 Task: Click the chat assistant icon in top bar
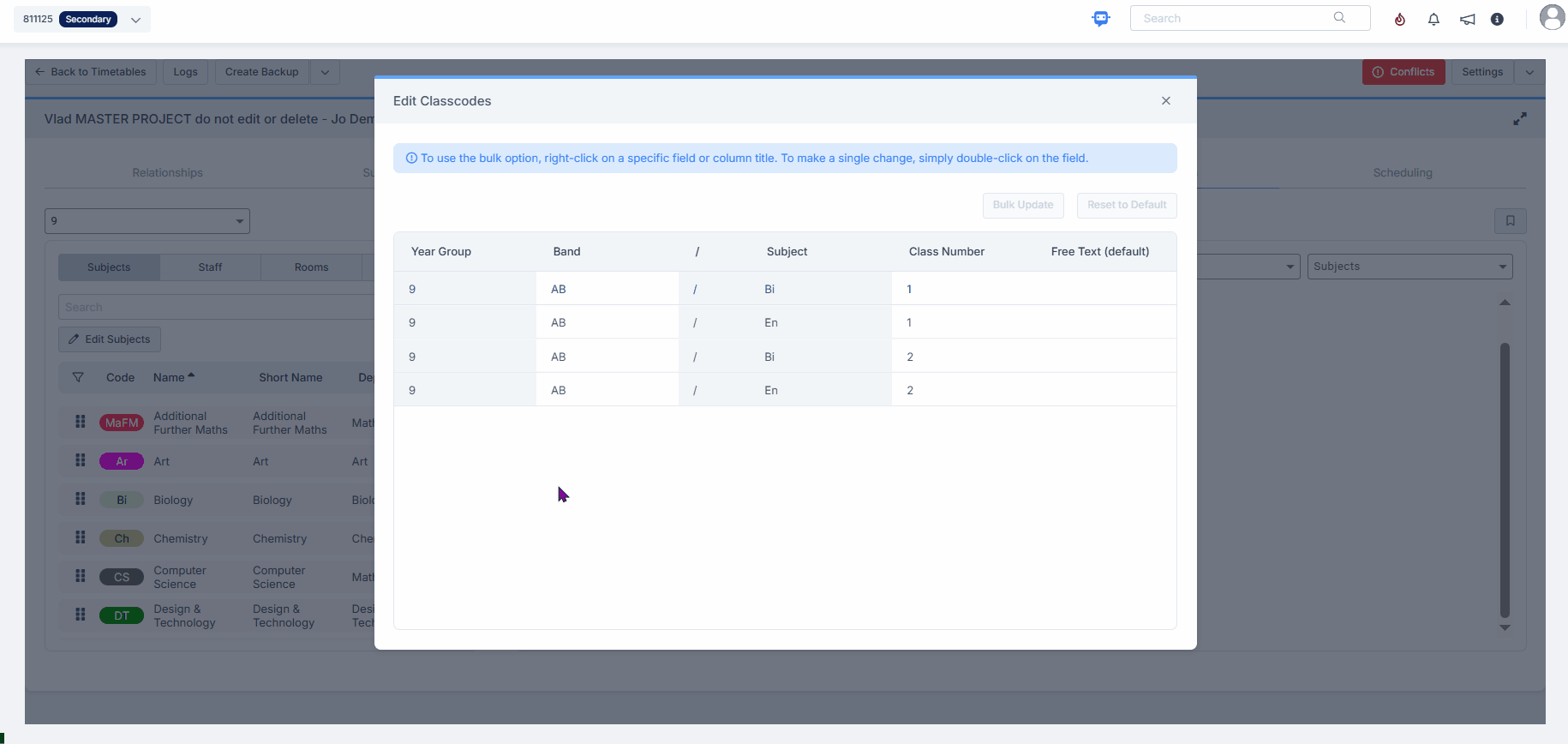[x=1101, y=19]
